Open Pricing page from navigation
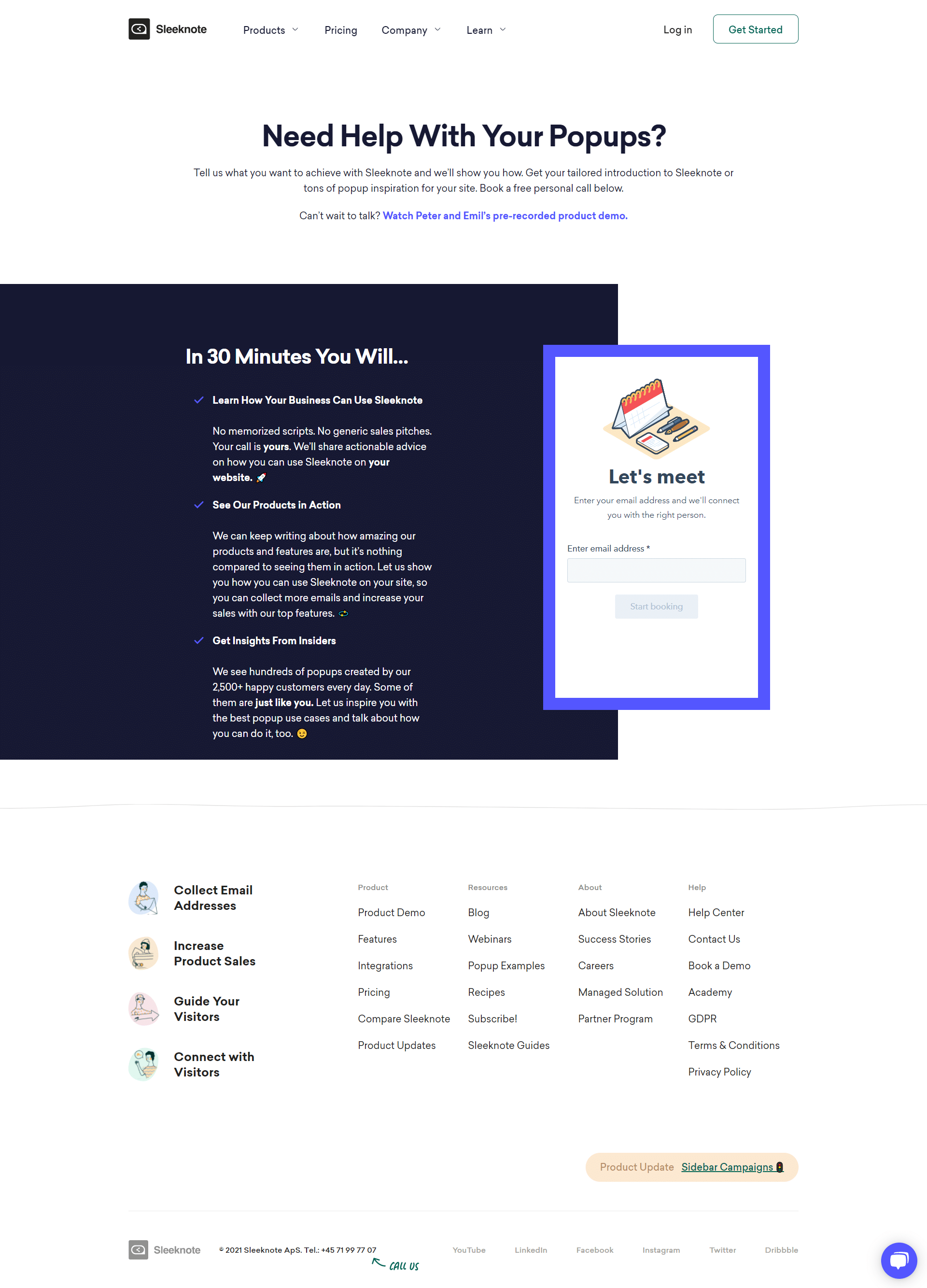 340,29
